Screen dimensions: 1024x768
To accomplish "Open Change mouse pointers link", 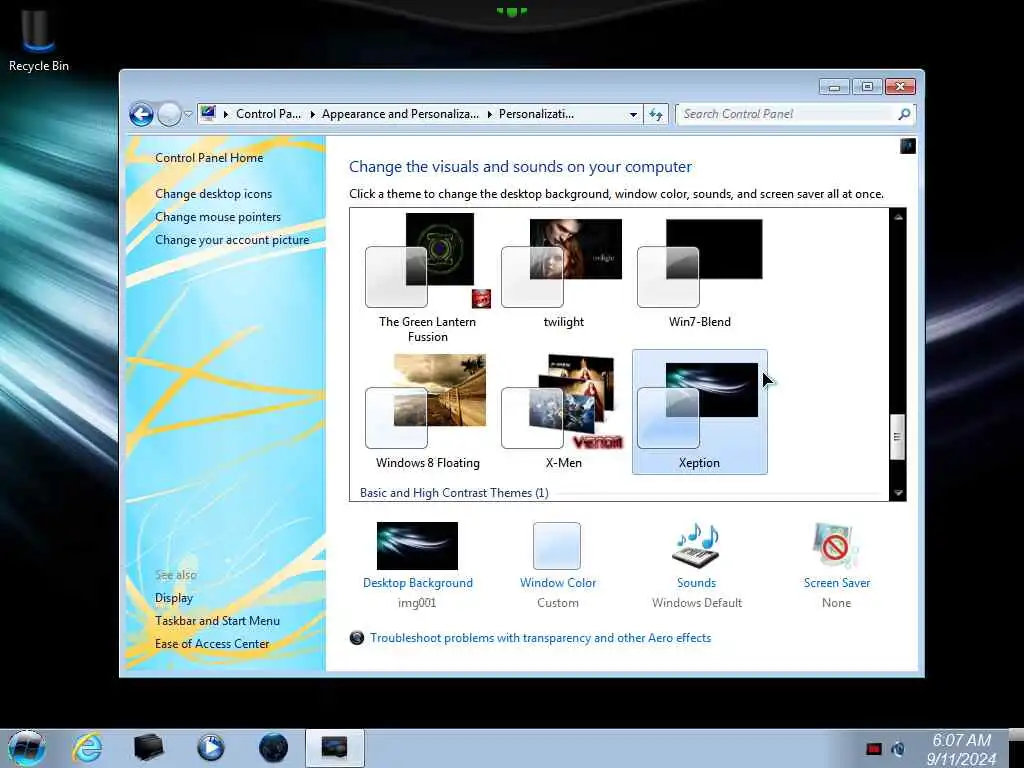I will 218,217.
